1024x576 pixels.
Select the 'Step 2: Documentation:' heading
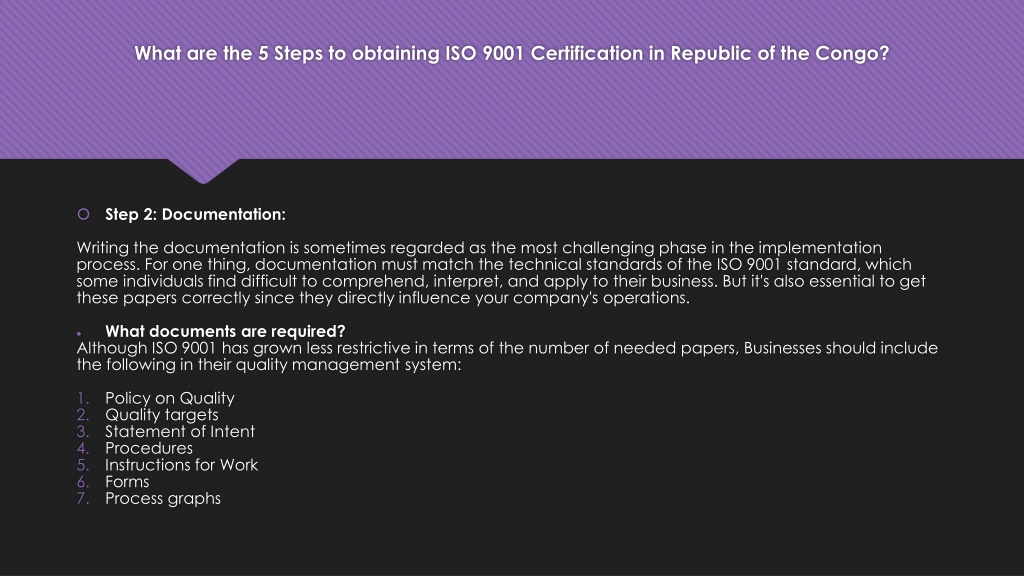(x=195, y=214)
